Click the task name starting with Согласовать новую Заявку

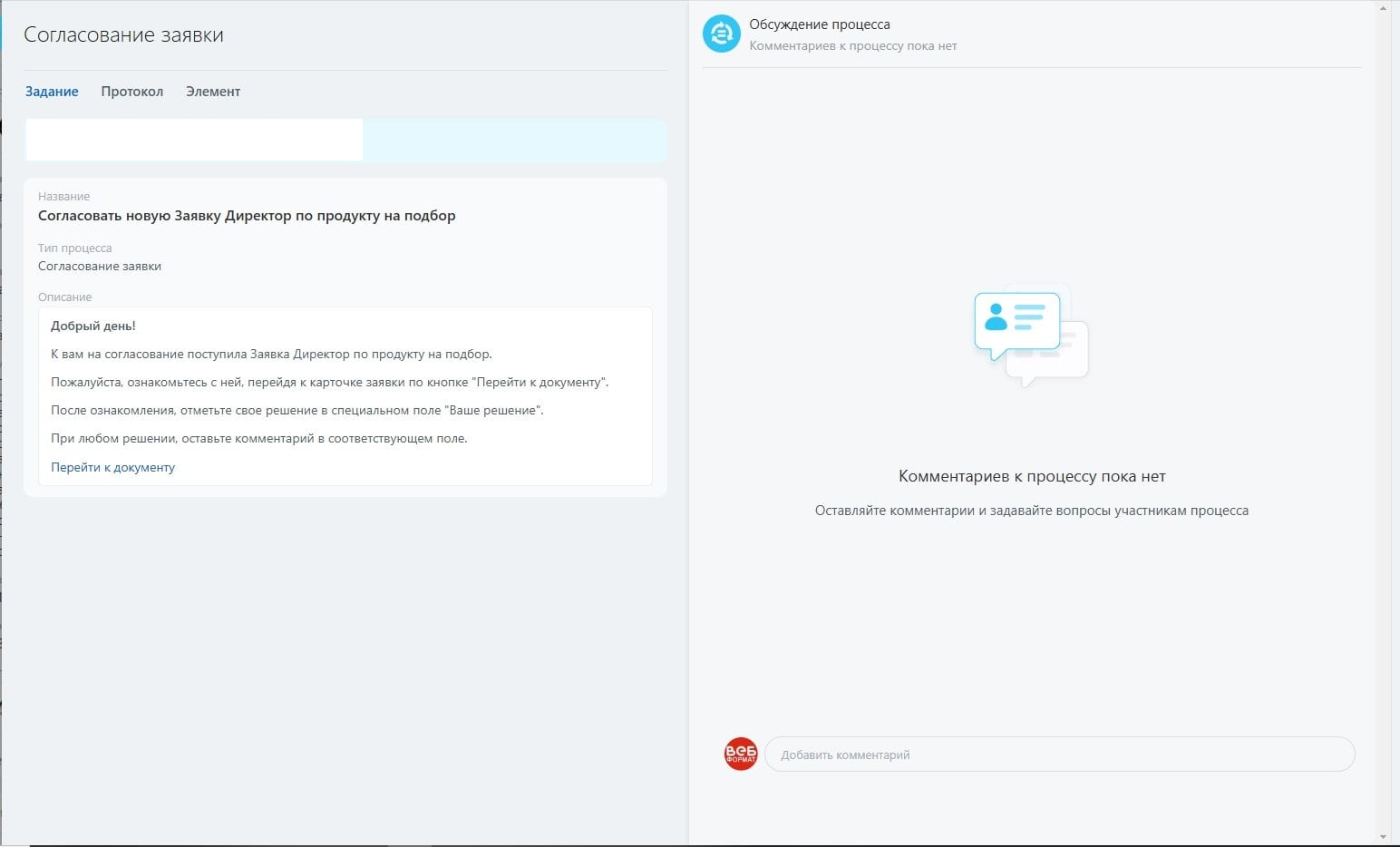click(x=247, y=216)
